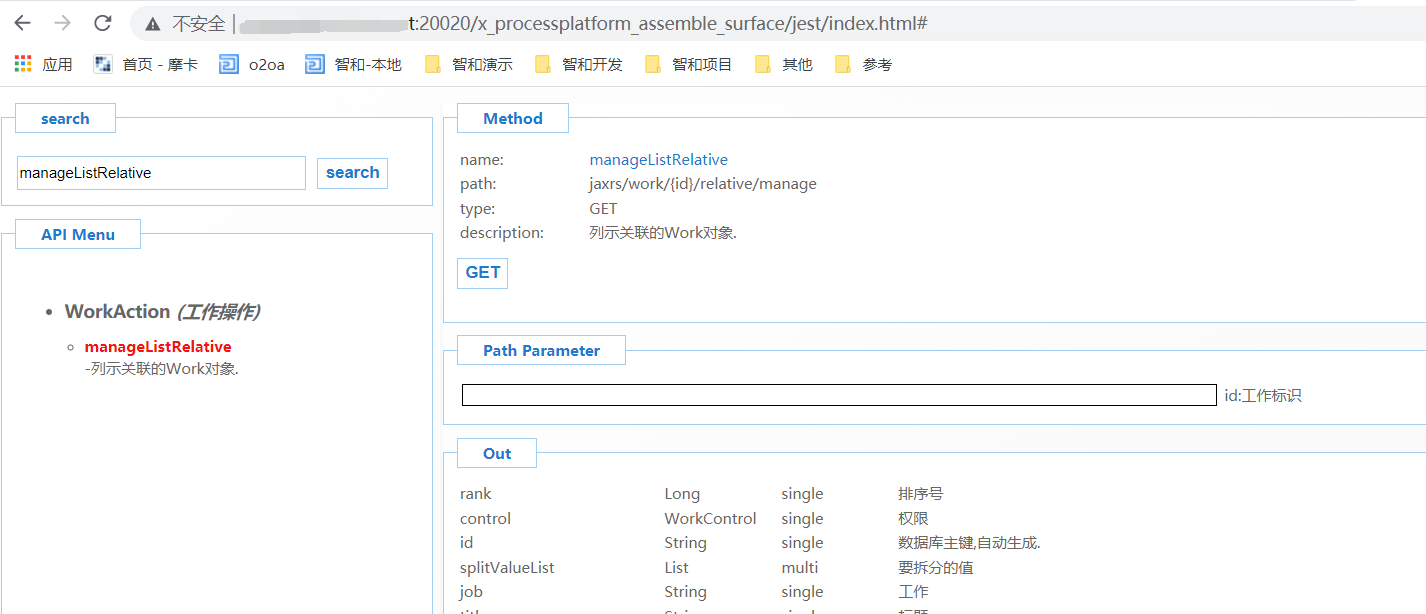Click the type value GET text
Viewport: 1426px width, 614px height.
[603, 209]
